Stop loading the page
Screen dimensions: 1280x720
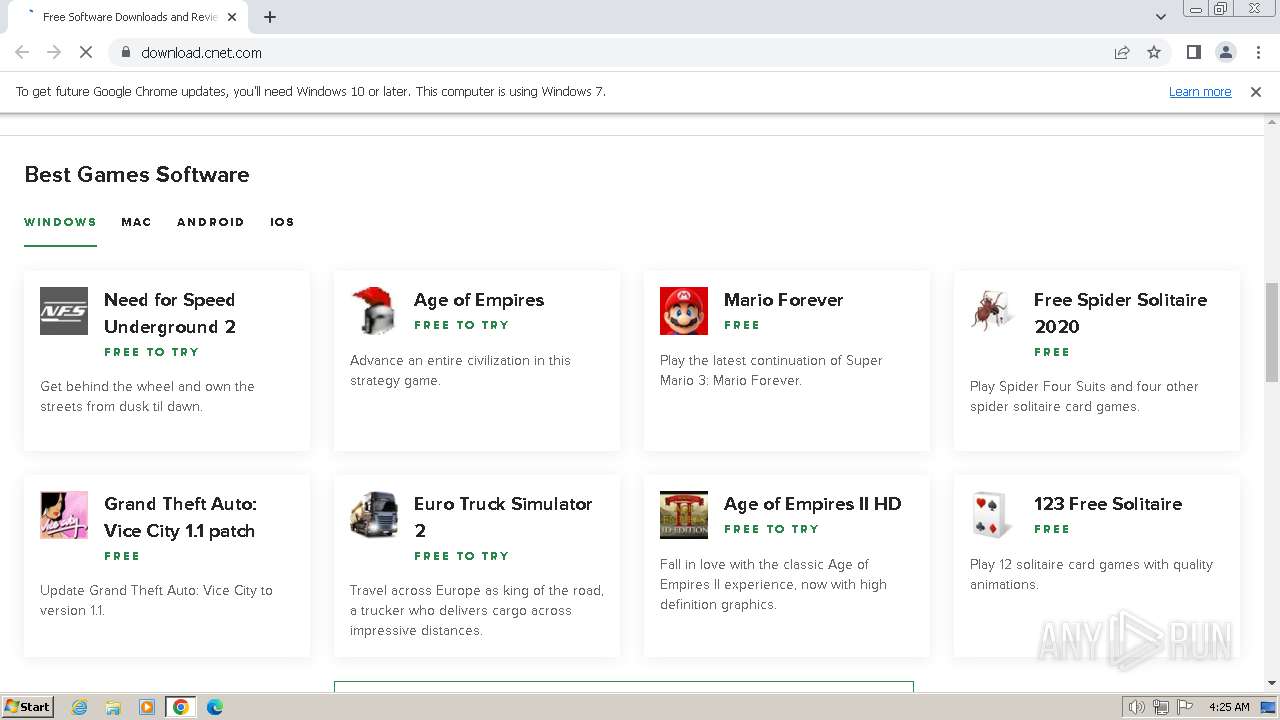click(x=86, y=52)
